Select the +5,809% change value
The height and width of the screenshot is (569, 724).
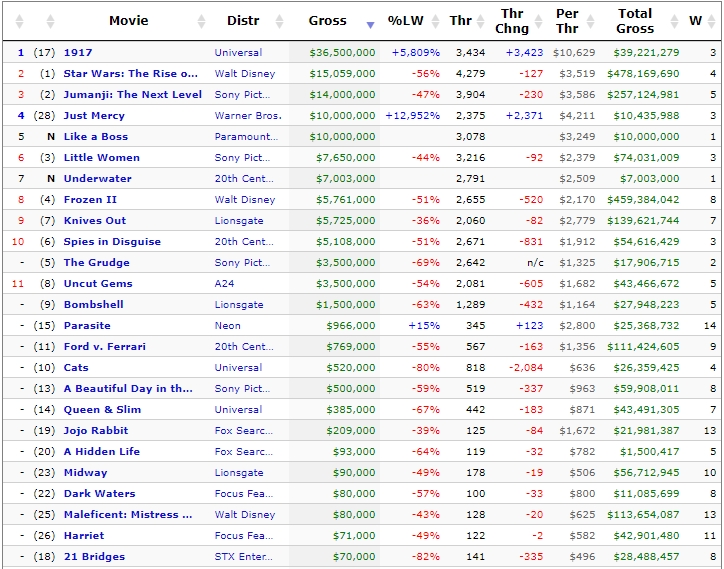pyautogui.click(x=416, y=53)
